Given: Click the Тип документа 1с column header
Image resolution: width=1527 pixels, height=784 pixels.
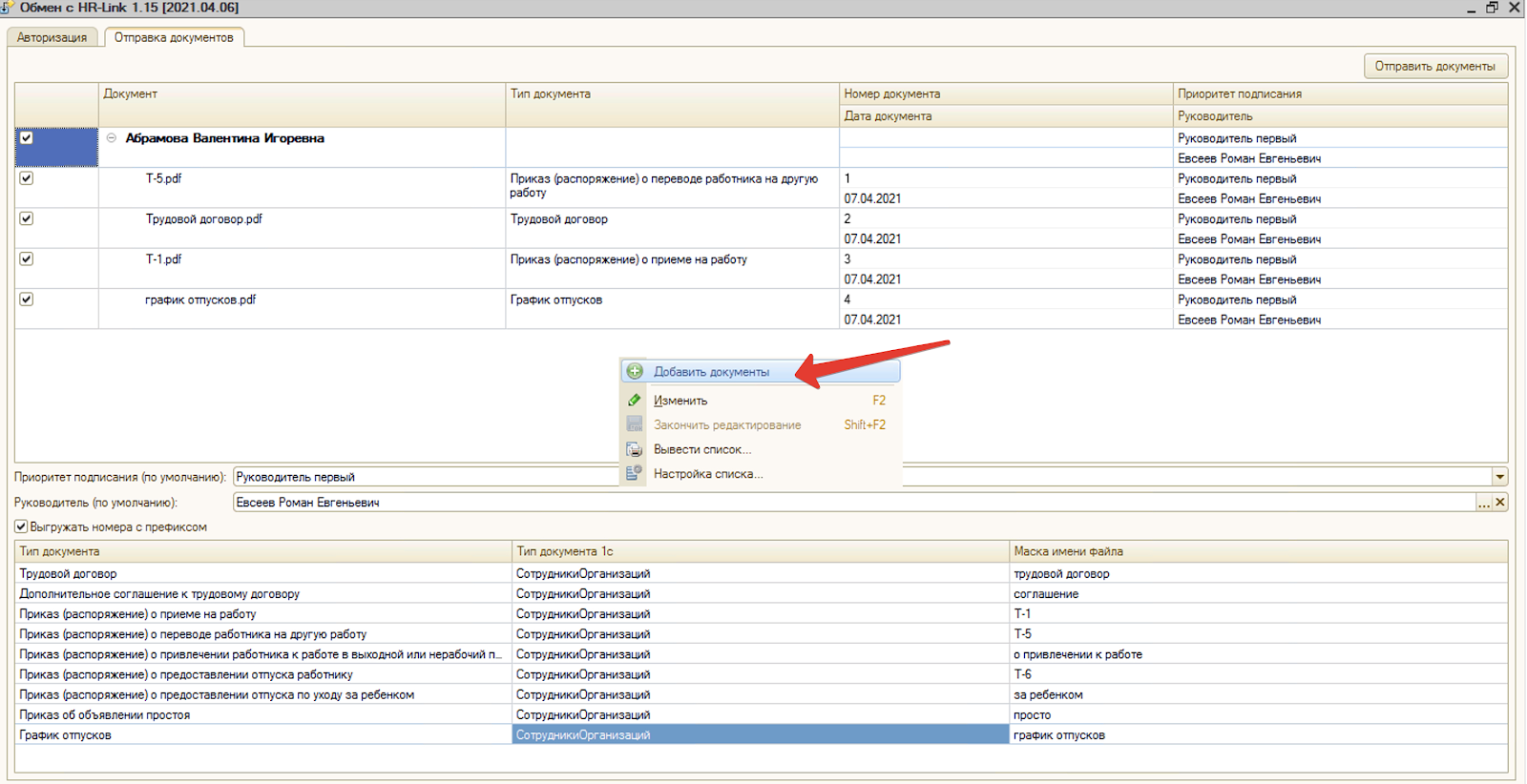Looking at the screenshot, I should (x=761, y=551).
